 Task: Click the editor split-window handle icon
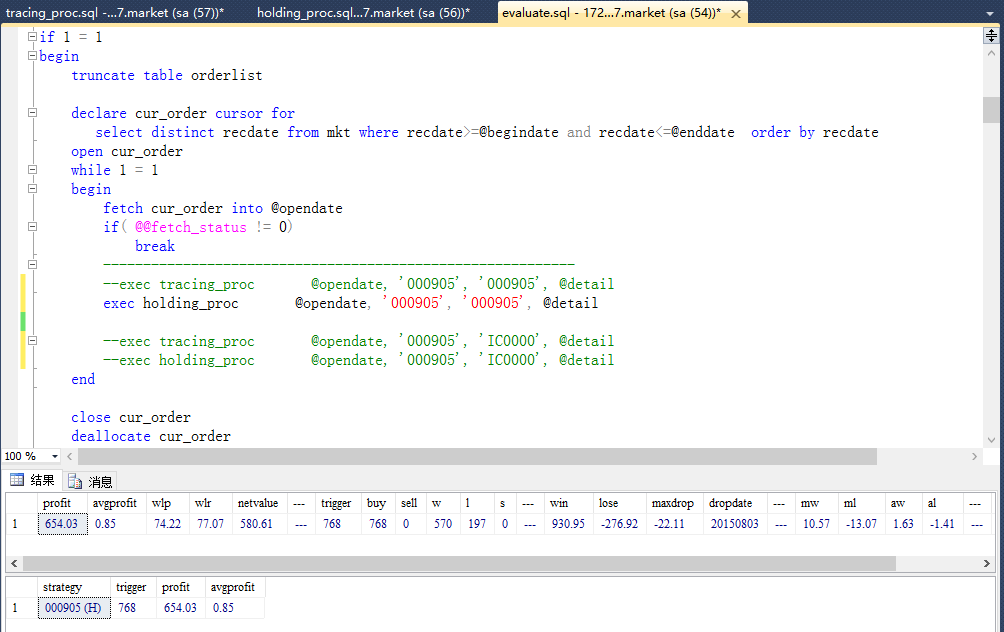tap(990, 36)
